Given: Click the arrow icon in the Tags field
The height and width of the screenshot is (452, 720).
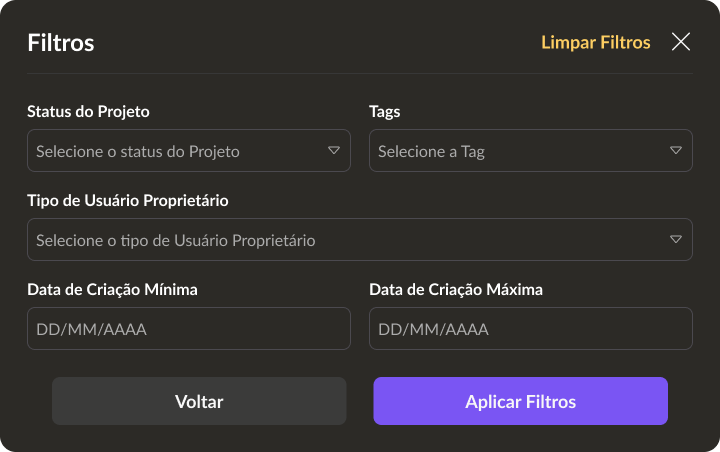Looking at the screenshot, I should click(676, 151).
